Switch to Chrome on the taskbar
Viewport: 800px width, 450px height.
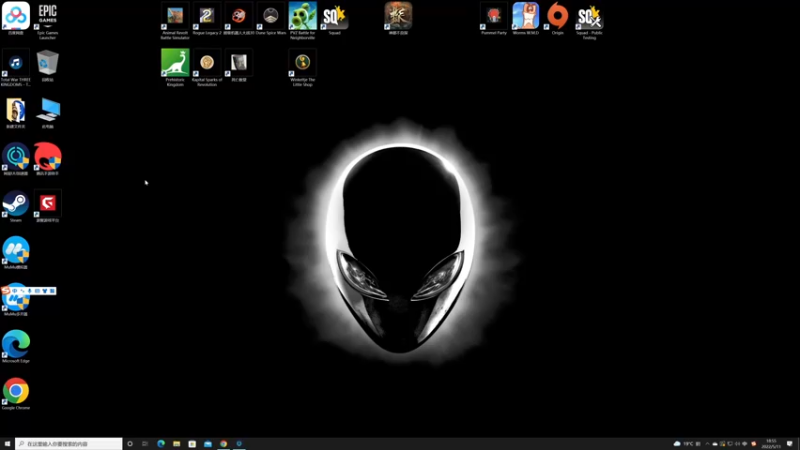223,444
